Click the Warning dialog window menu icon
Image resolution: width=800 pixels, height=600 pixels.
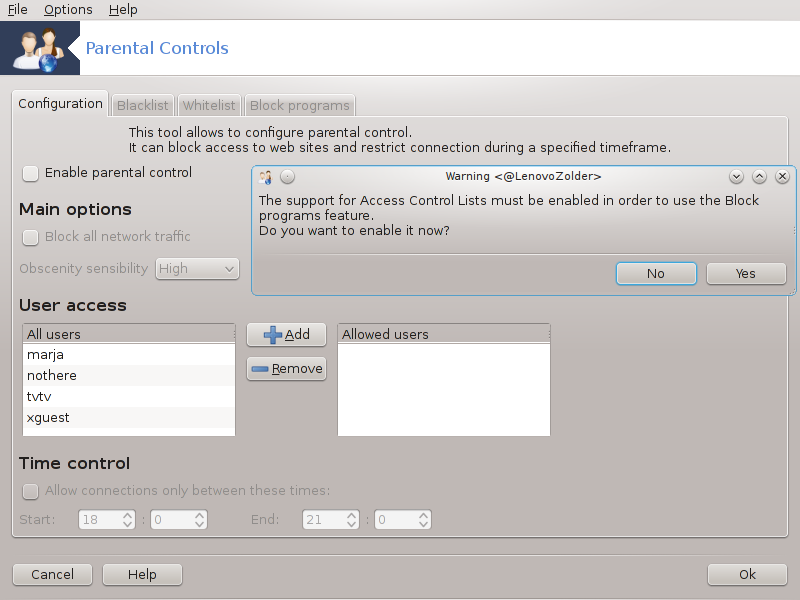[265, 177]
